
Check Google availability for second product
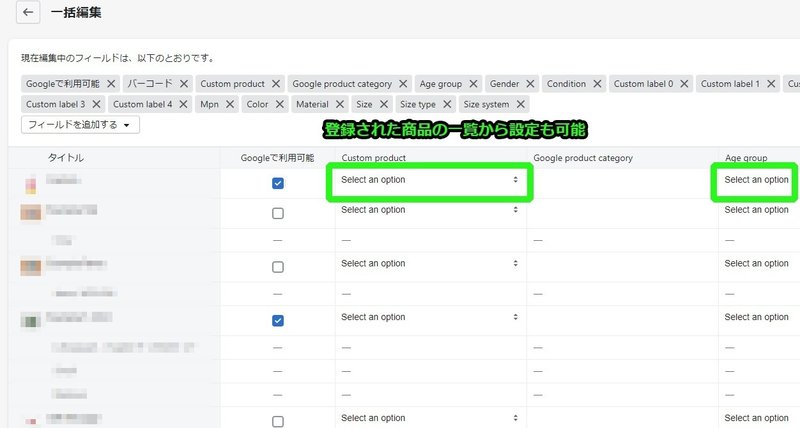(x=278, y=213)
